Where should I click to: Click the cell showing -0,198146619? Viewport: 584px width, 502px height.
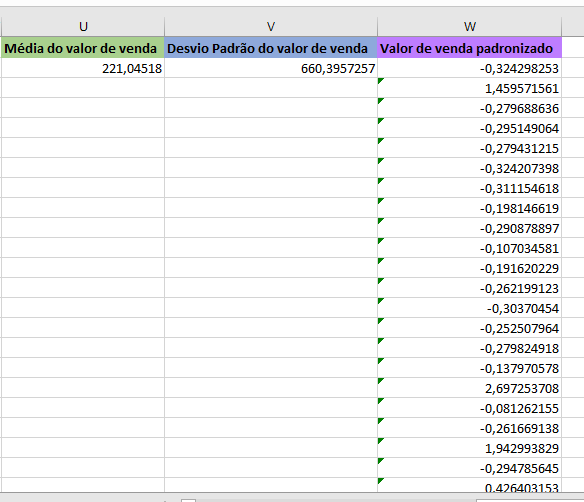(469, 208)
